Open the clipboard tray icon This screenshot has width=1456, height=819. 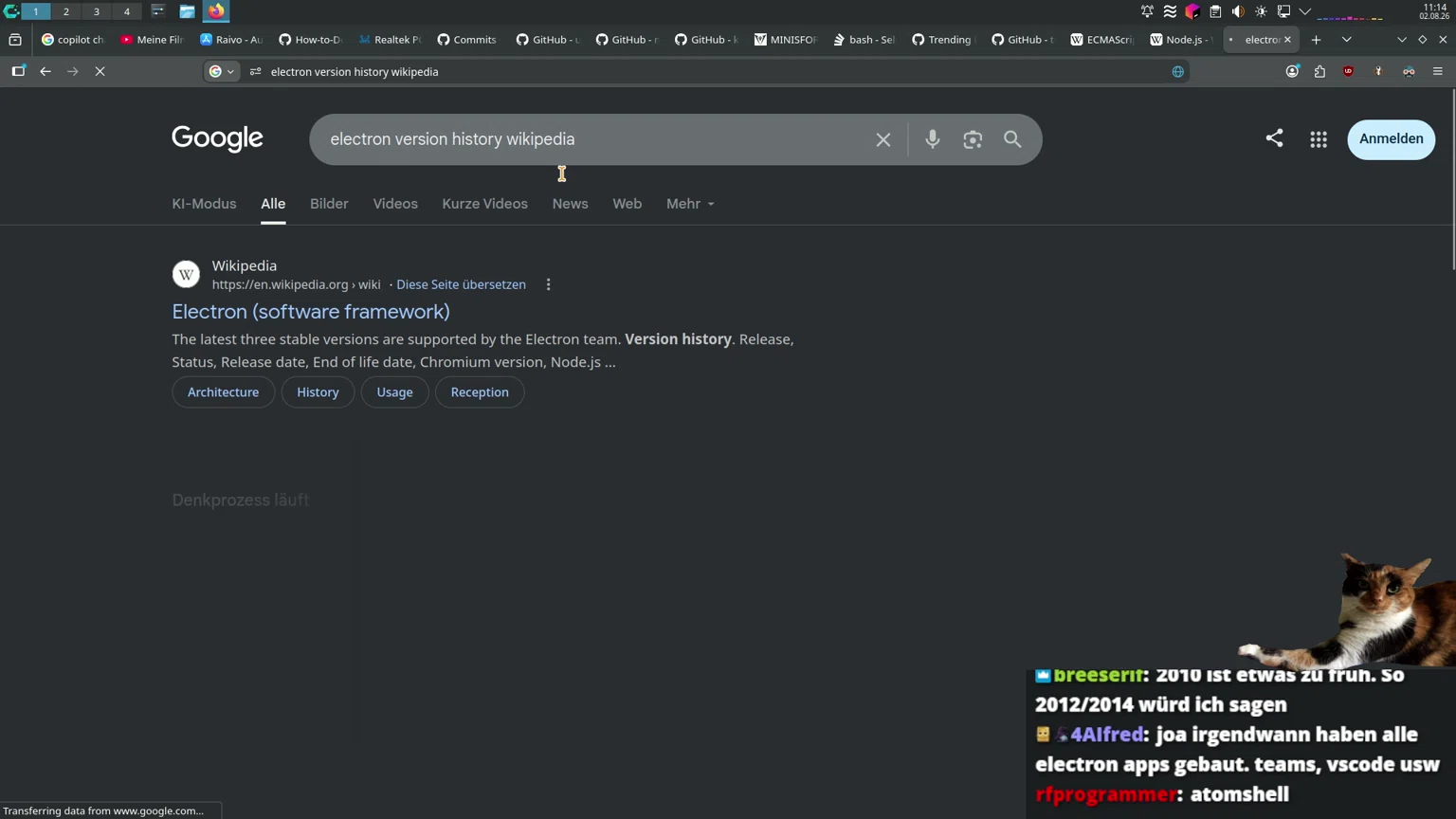pos(1215,11)
